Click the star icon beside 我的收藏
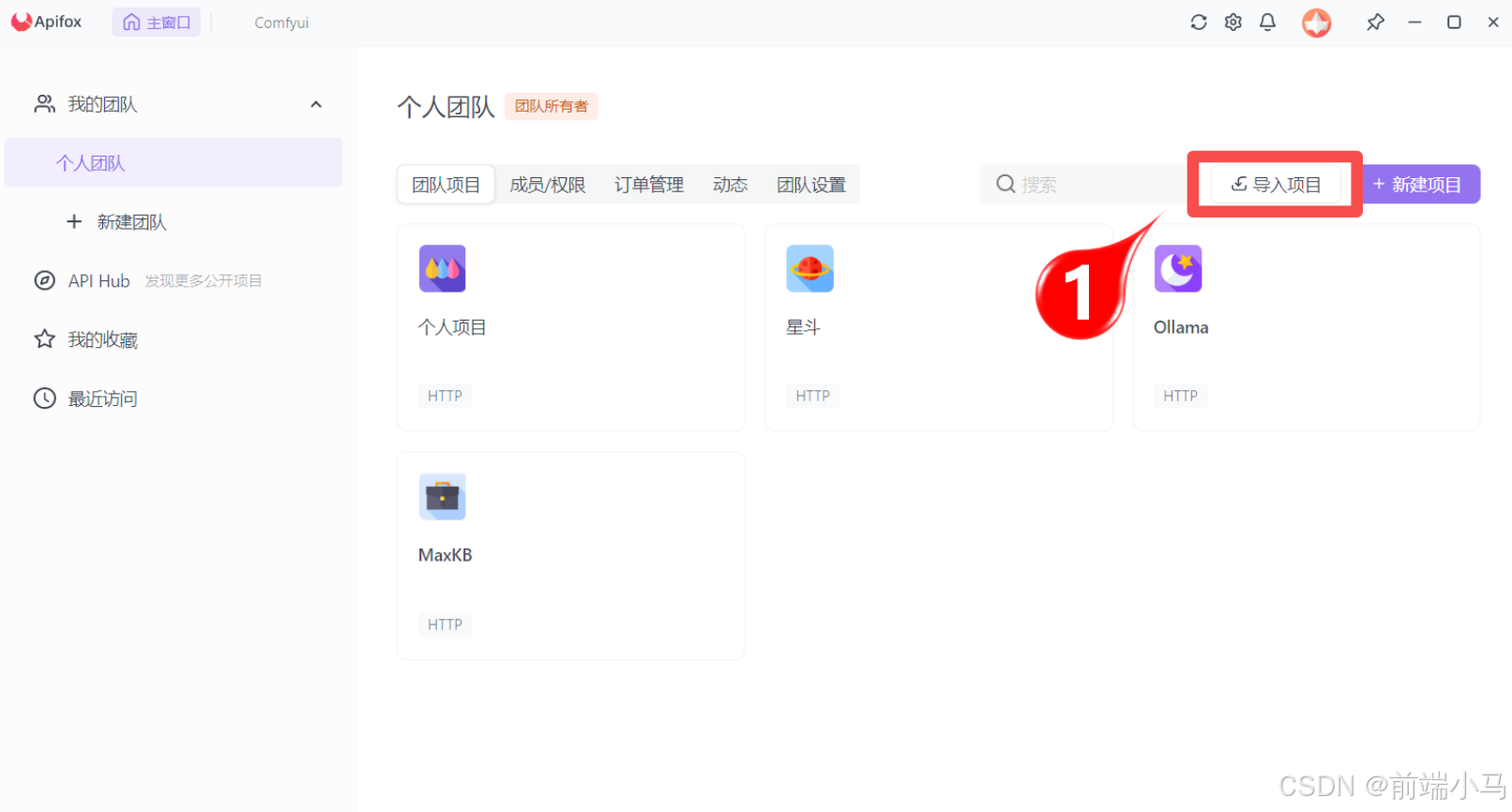Screen dimensions: 1512x812 point(45,339)
